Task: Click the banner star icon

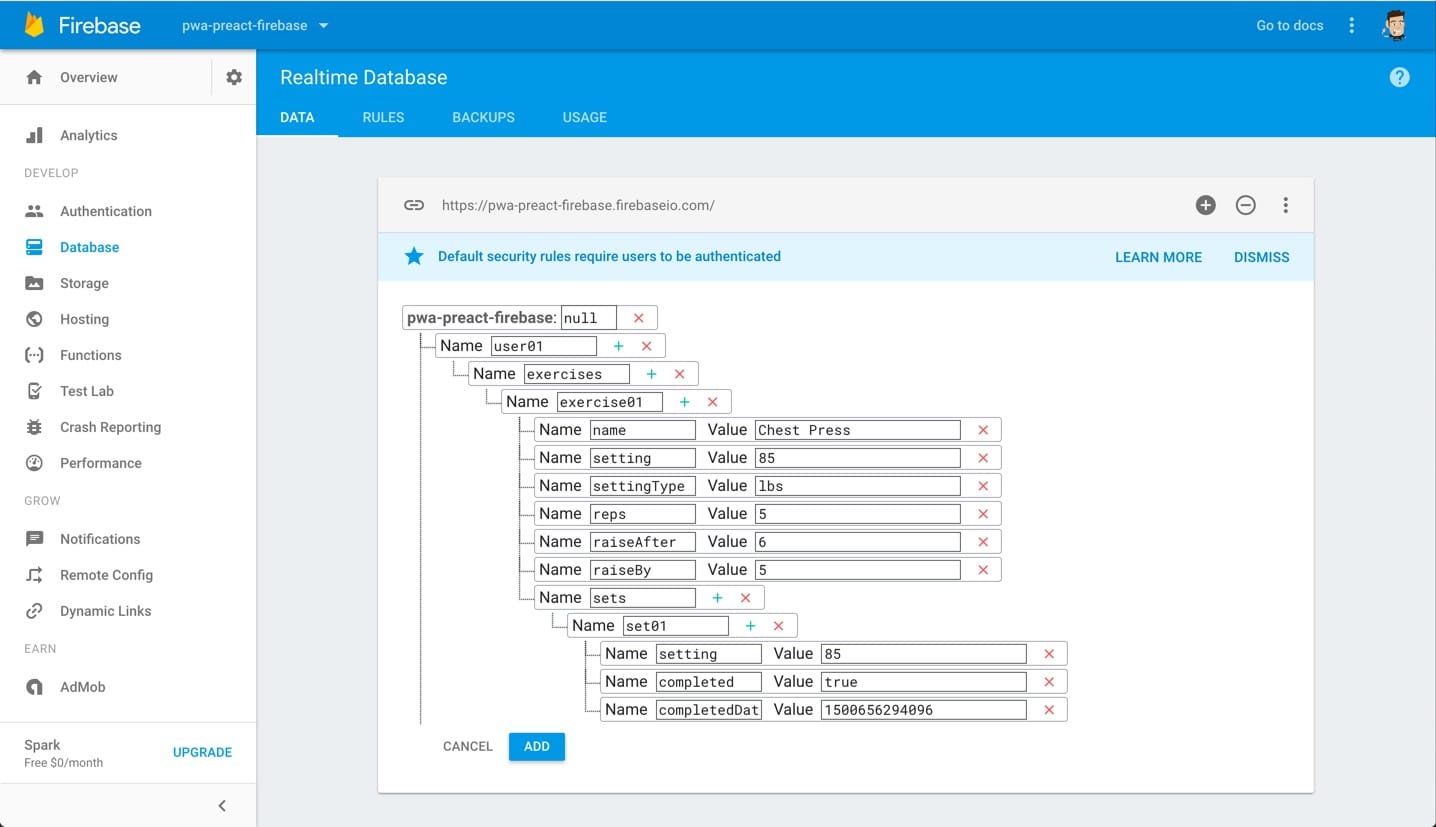Action: pos(414,256)
